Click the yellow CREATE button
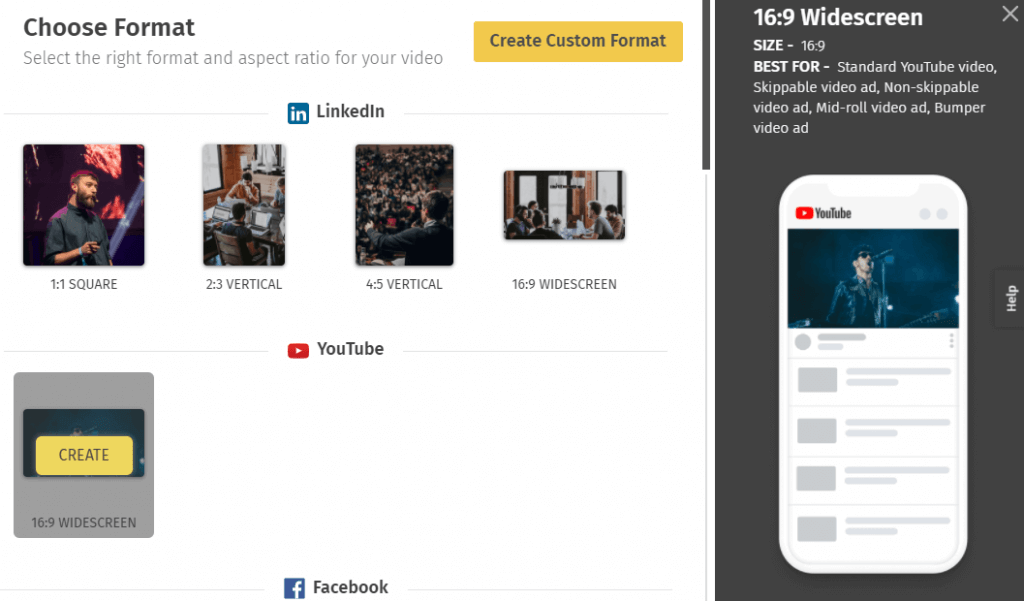Viewport: 1024px width, 601px height. point(84,455)
